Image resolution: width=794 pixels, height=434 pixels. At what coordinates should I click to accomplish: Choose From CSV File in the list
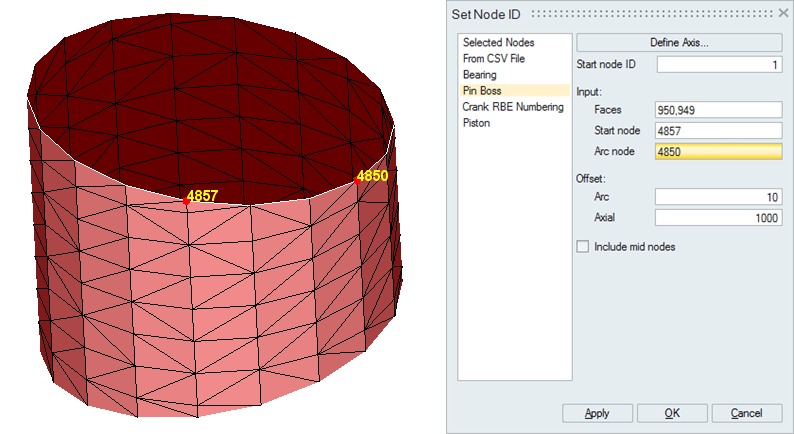494,59
